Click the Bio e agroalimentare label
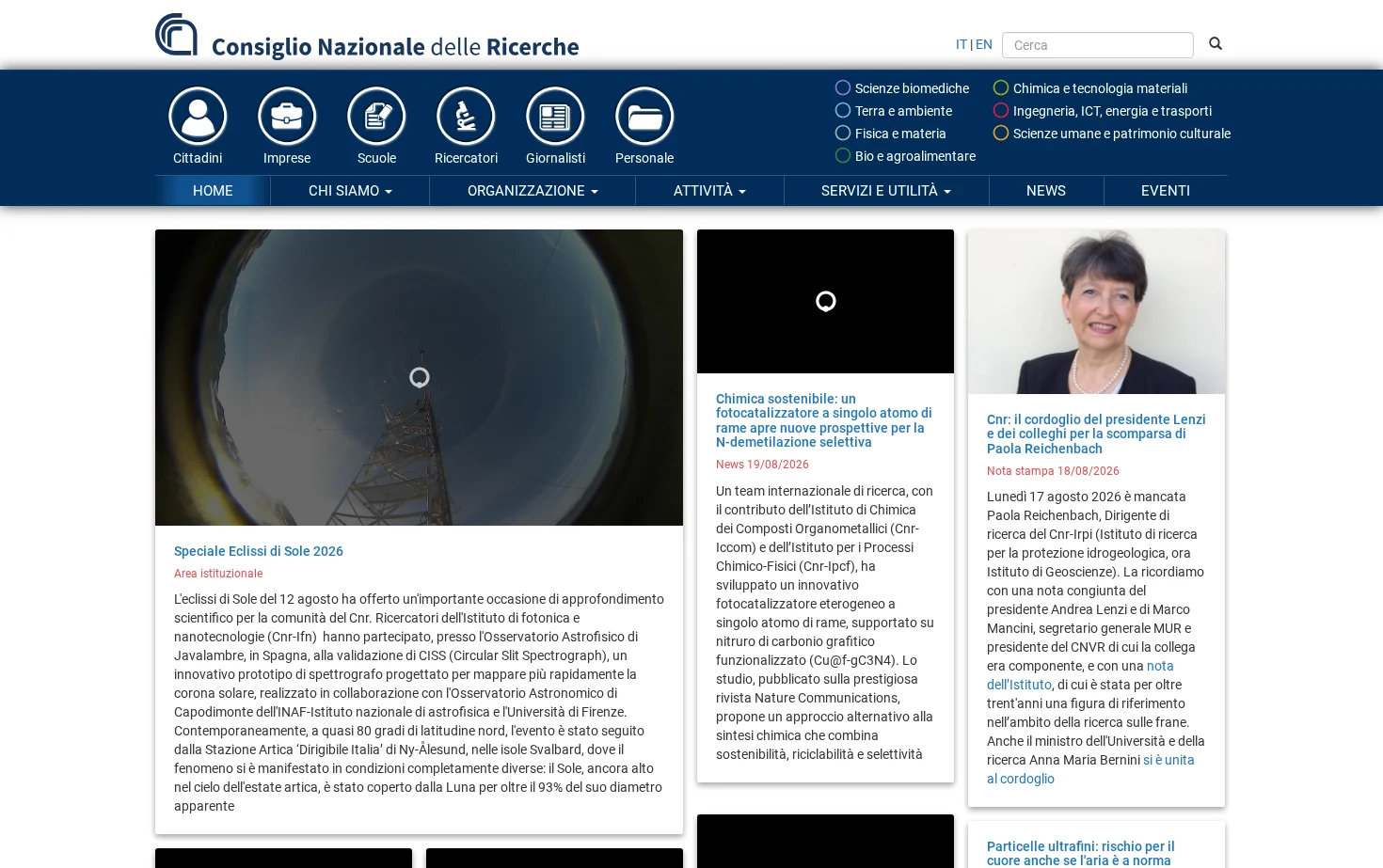 click(x=915, y=156)
